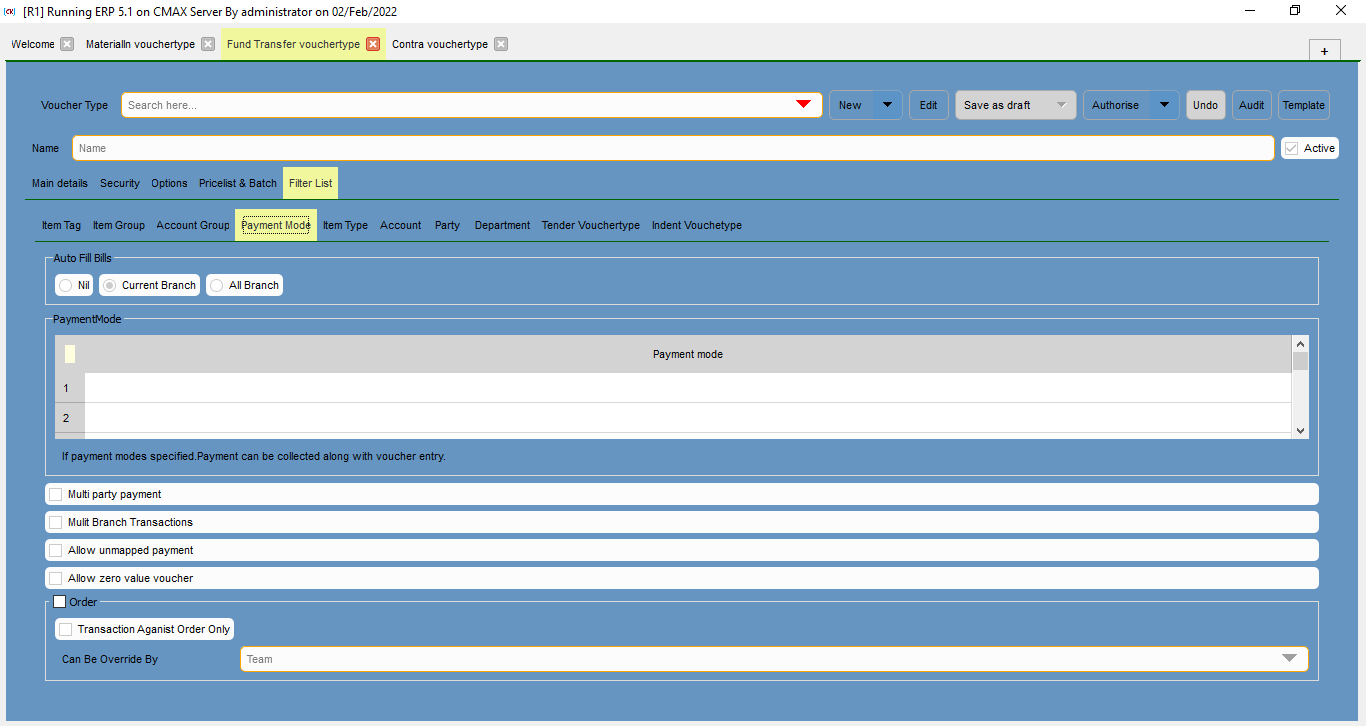
Task: Switch to MaterialIn vouchertype tab
Action: click(x=140, y=44)
